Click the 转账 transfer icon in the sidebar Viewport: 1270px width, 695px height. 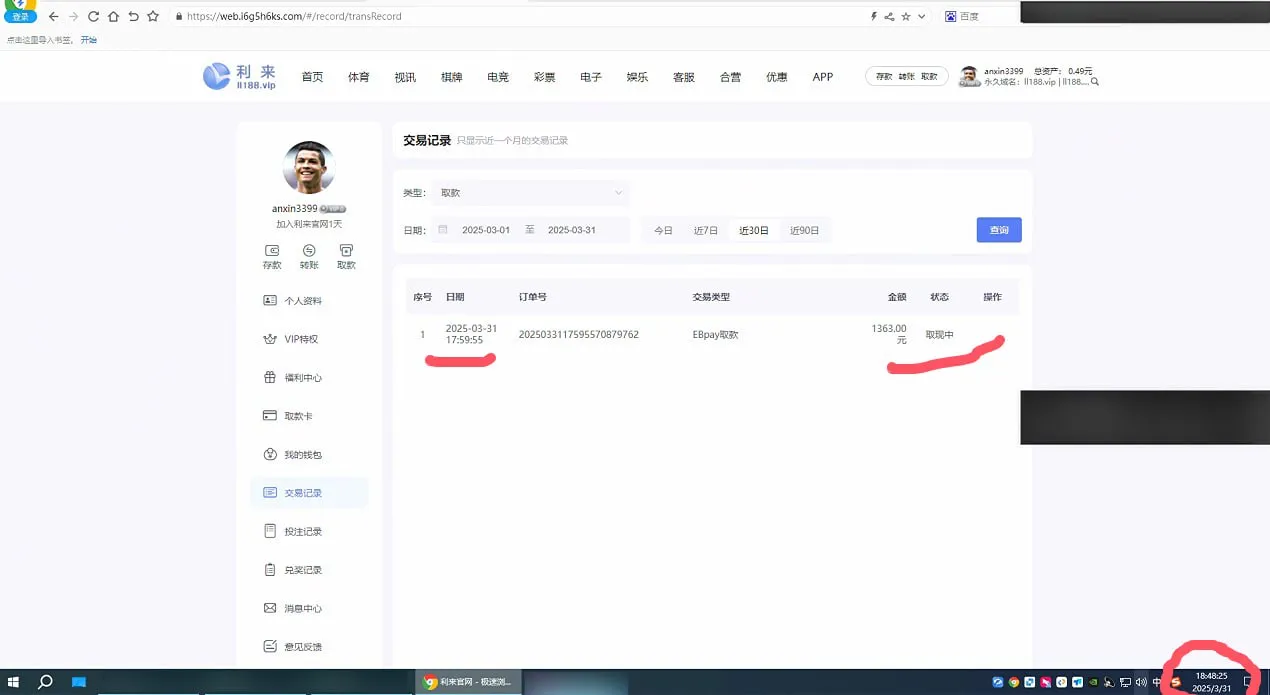309,250
